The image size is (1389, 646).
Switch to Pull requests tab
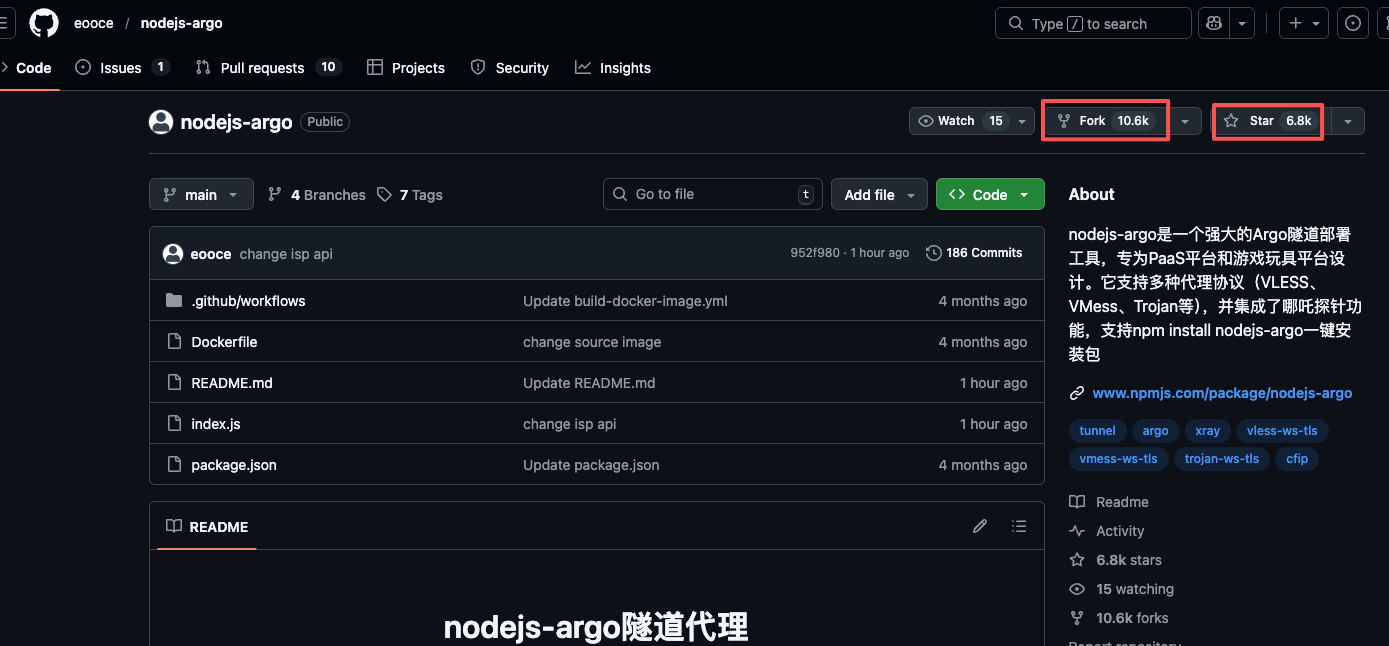[262, 68]
